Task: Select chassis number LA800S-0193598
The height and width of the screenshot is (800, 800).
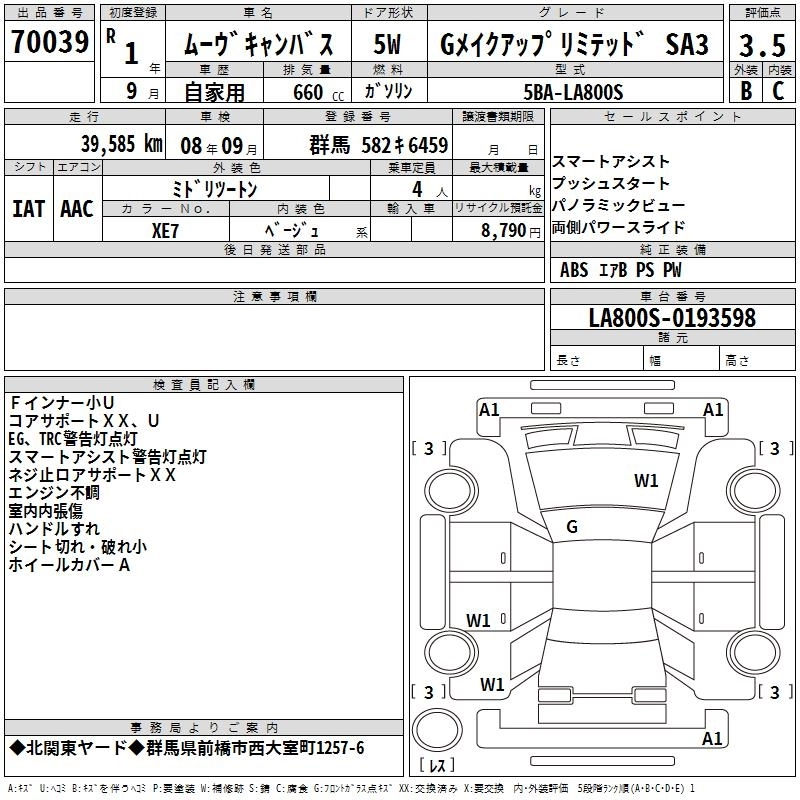Action: tap(672, 317)
